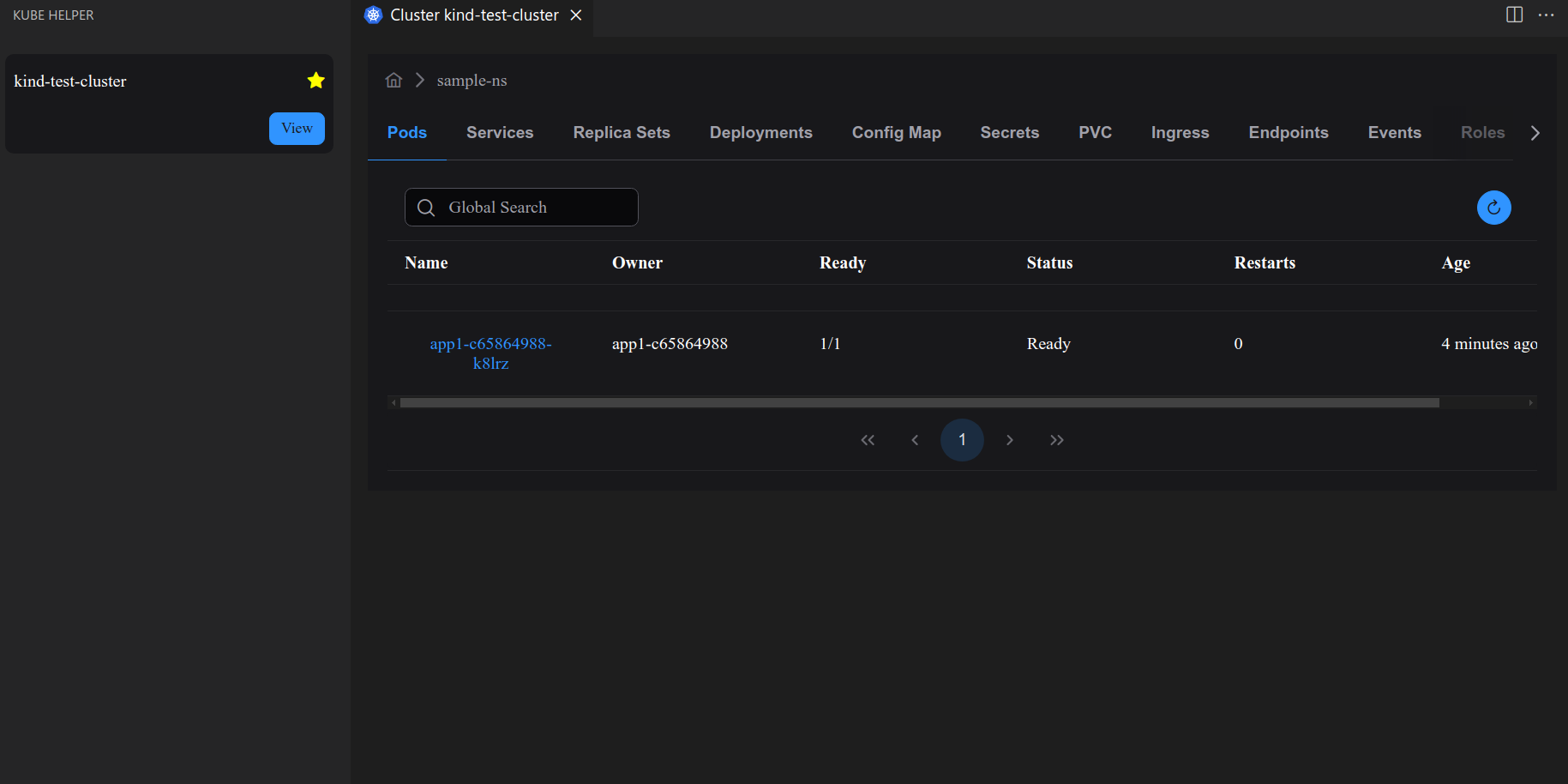The image size is (1568, 784).
Task: Click the View button for kind-test-cluster
Action: coord(297,129)
